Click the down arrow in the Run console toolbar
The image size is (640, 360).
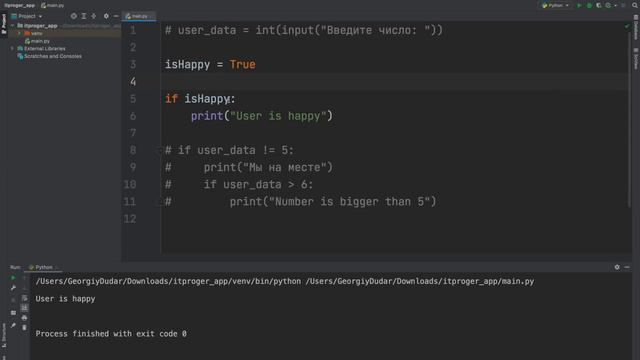click(x=24, y=288)
